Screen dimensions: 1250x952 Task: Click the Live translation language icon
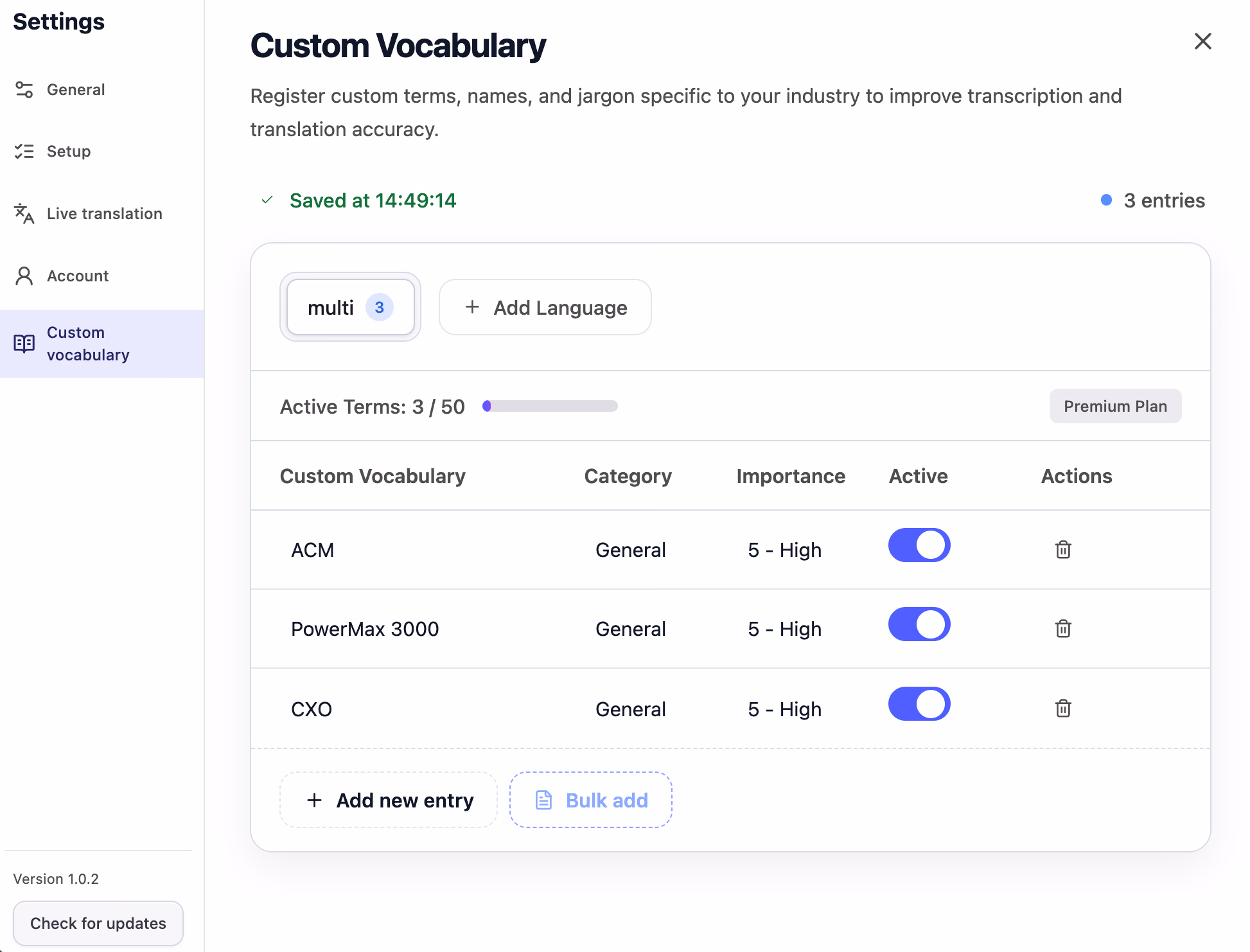(24, 213)
